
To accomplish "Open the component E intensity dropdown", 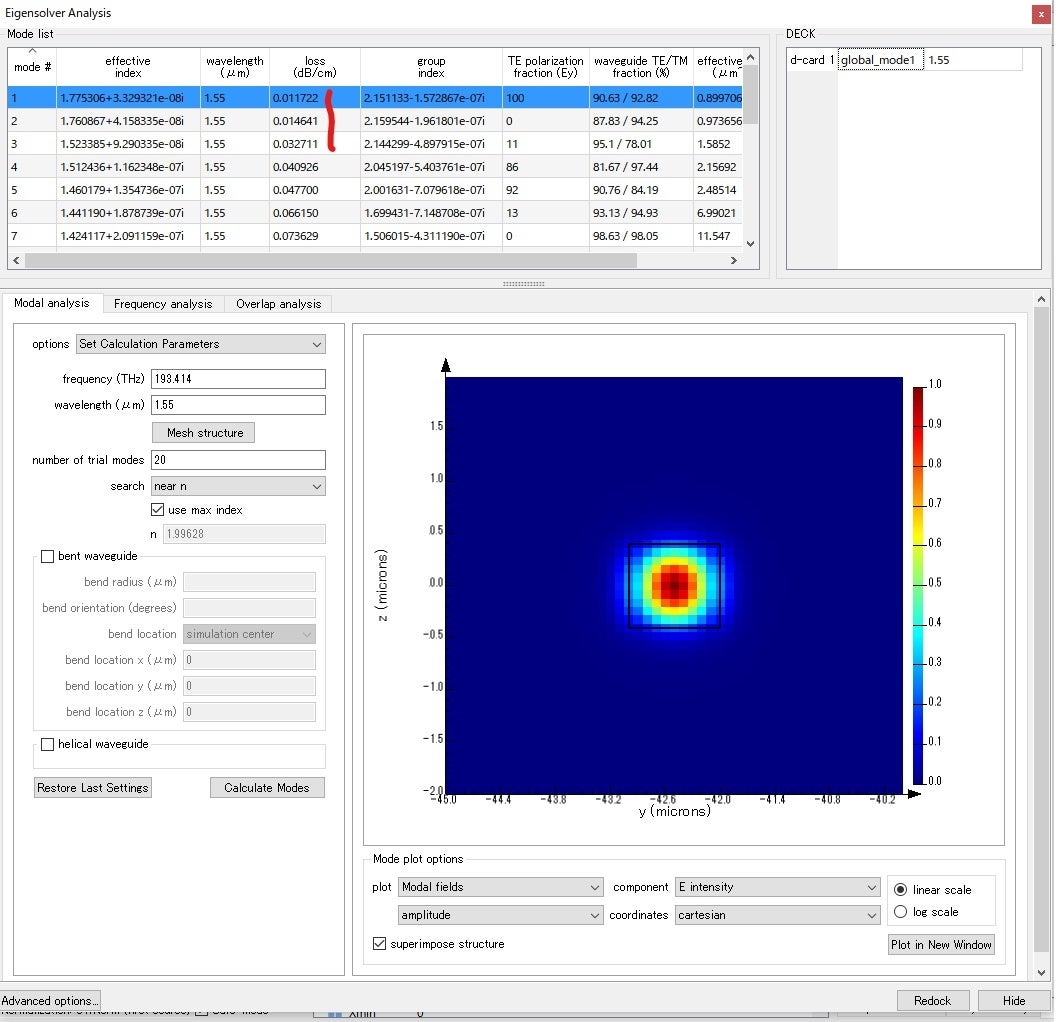I will (777, 887).
